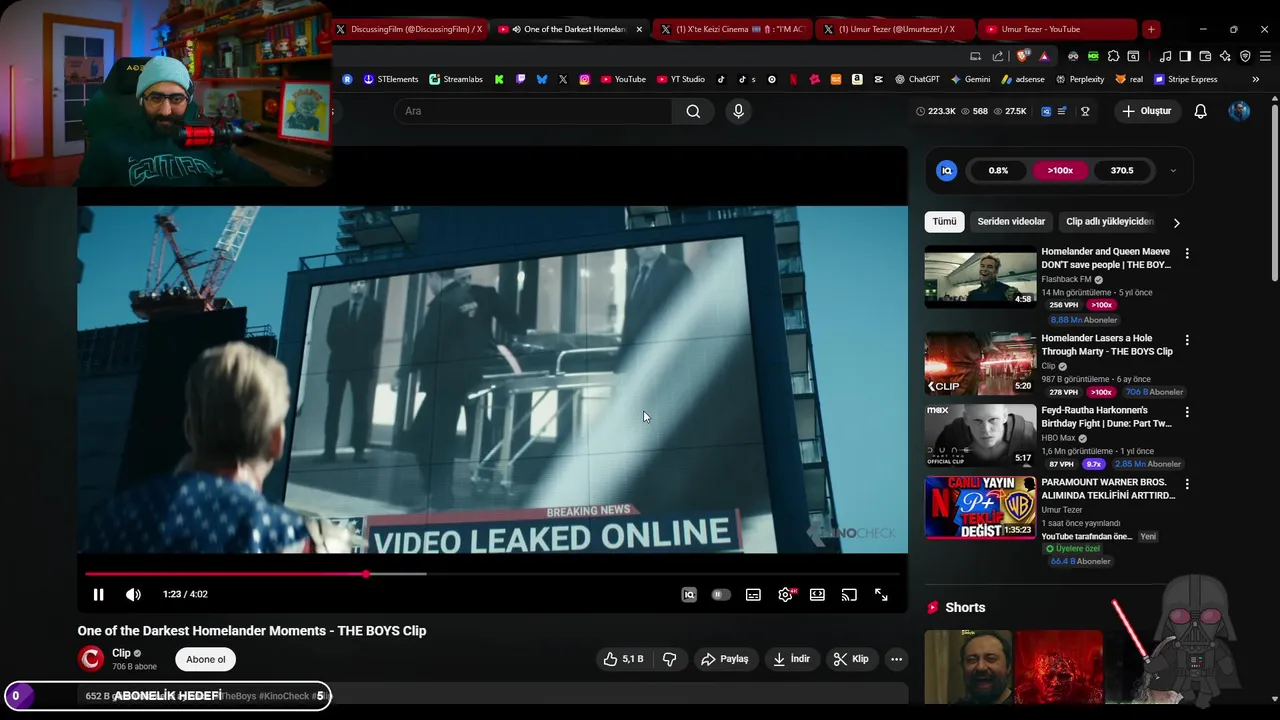This screenshot has width=1280, height=720.
Task: Open the Twitch bookmark icon
Action: [520, 79]
